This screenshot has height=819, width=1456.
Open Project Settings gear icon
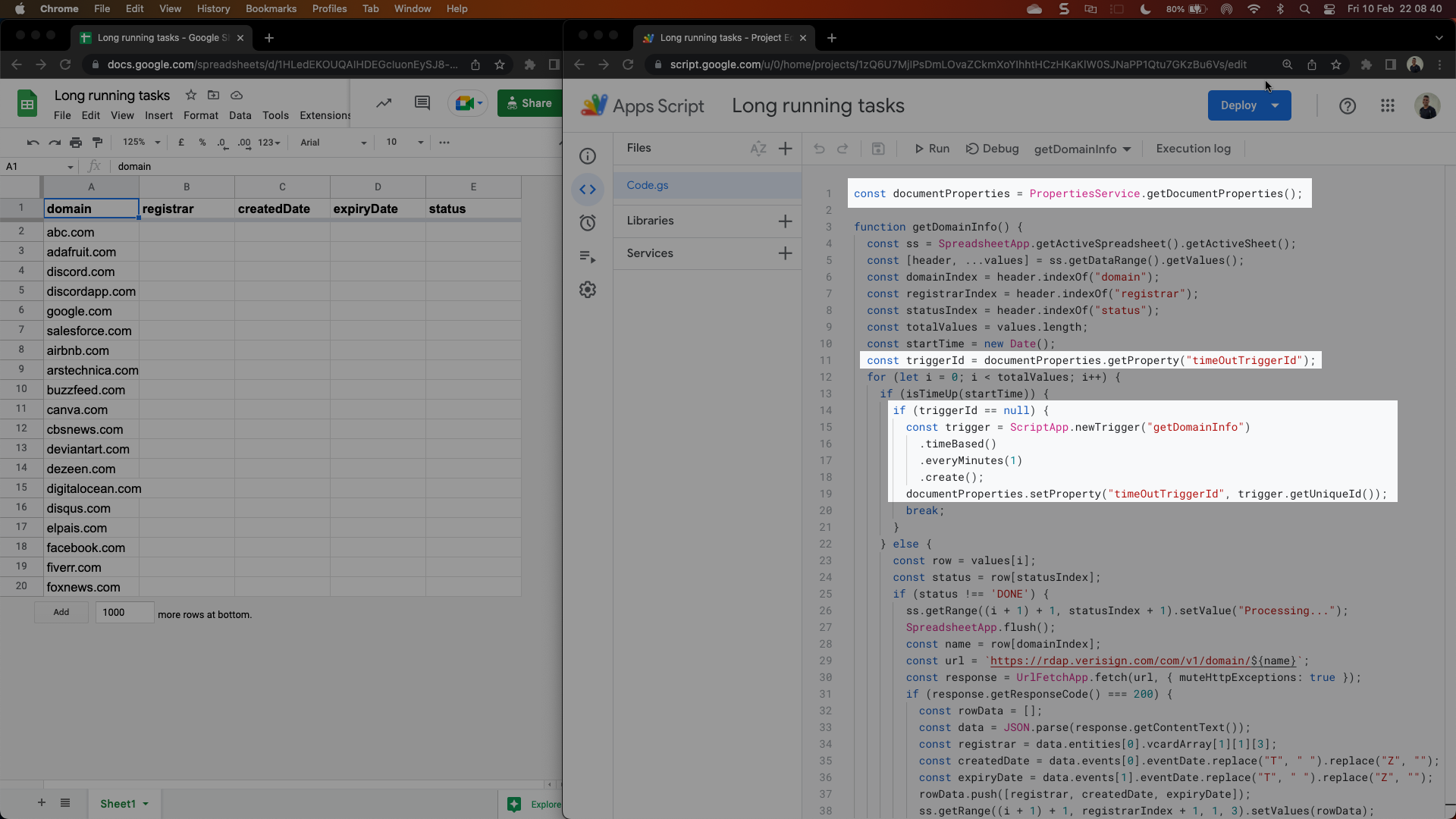(x=588, y=290)
